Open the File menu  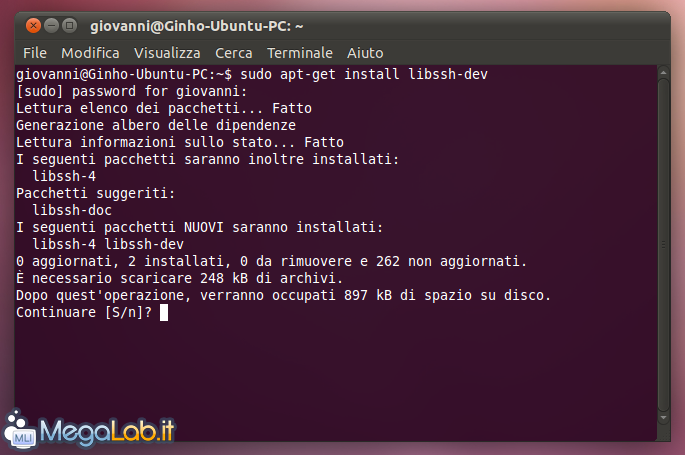tap(35, 53)
